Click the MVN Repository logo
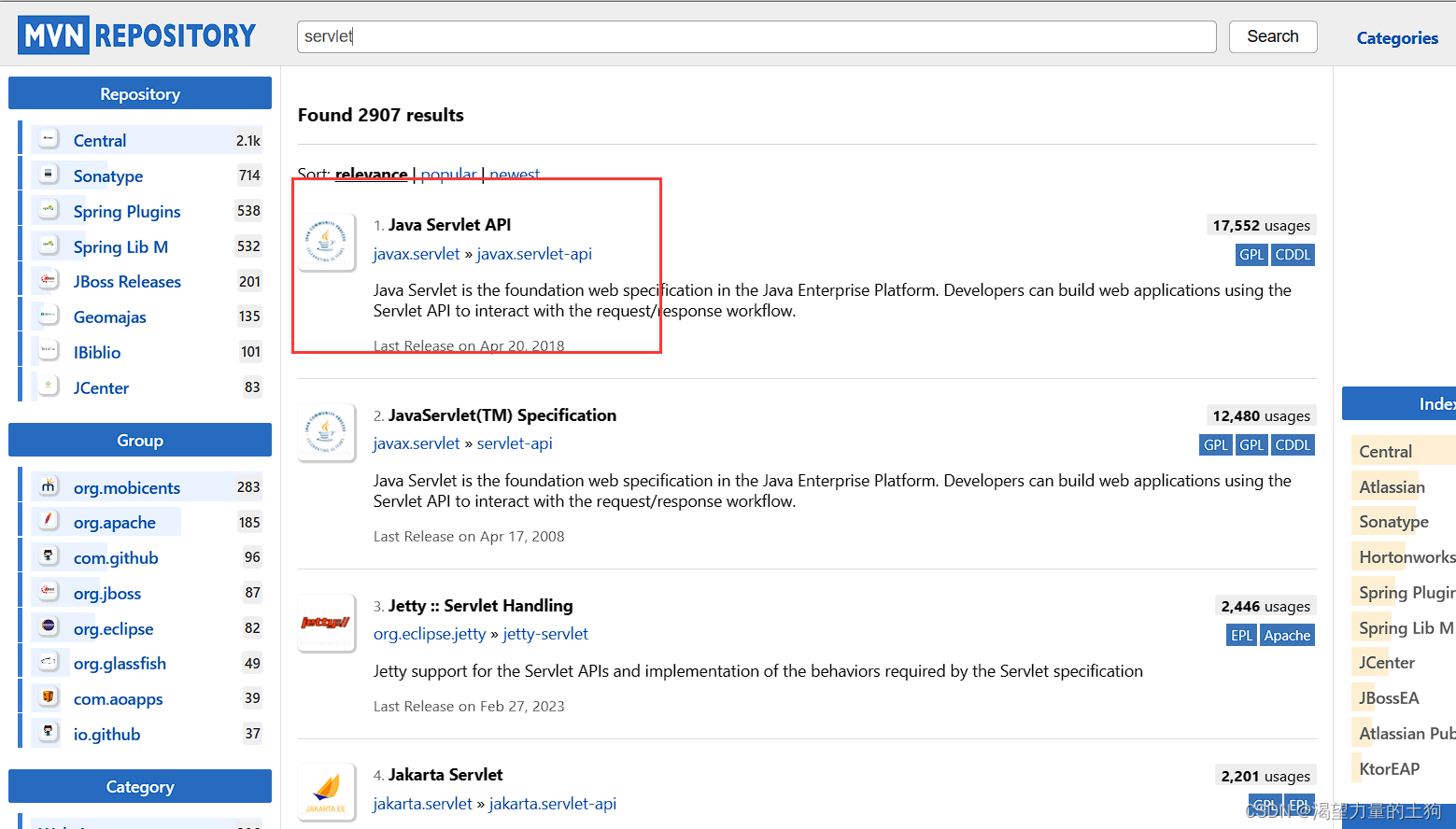Image resolution: width=1456 pixels, height=829 pixels. tap(136, 34)
